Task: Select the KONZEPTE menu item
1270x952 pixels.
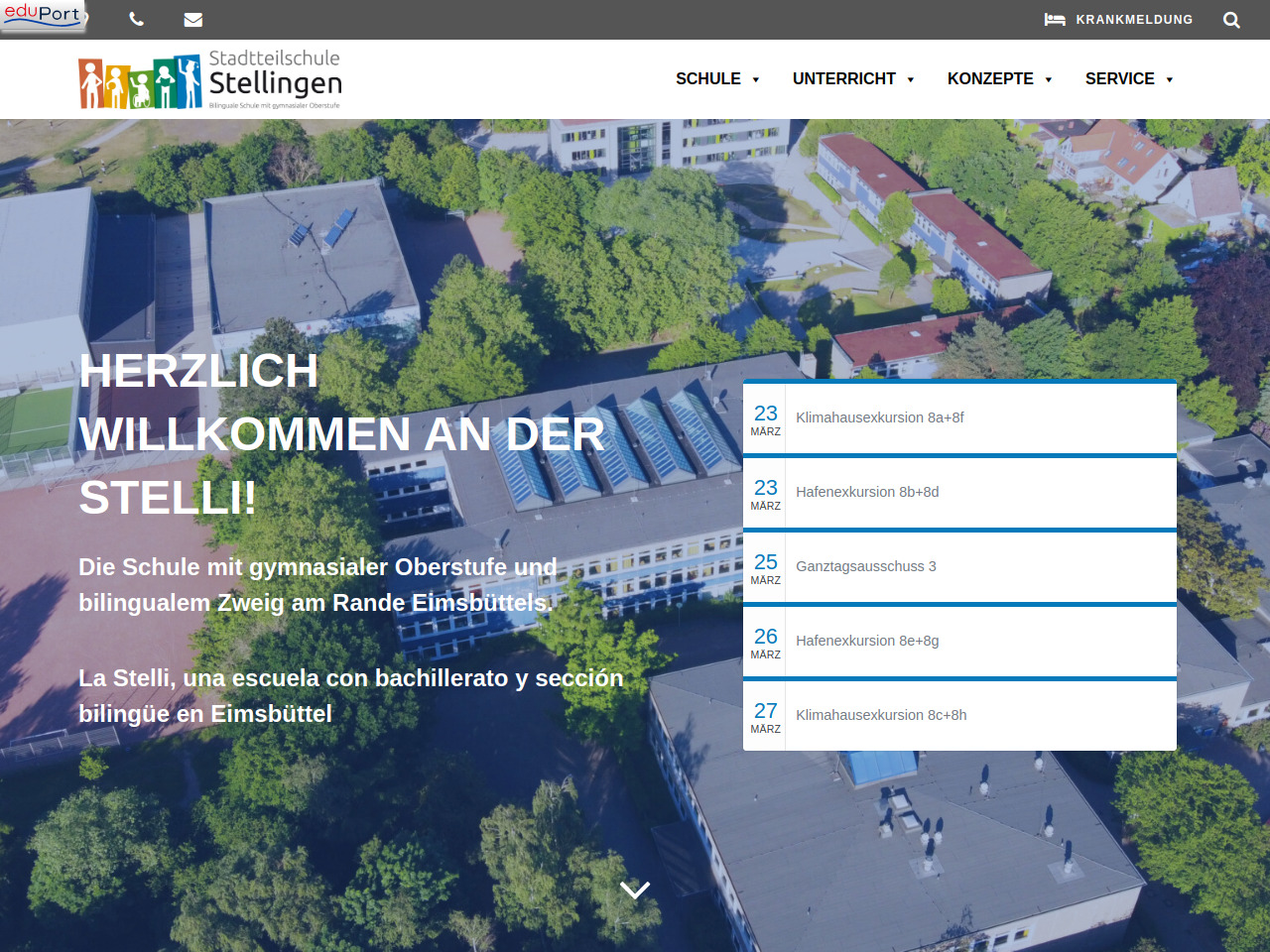Action: 989,79
